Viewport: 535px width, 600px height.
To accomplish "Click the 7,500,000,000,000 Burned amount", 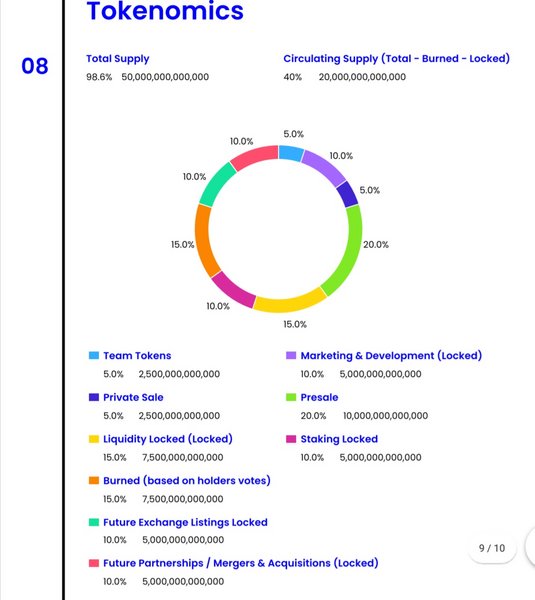I will click(183, 499).
